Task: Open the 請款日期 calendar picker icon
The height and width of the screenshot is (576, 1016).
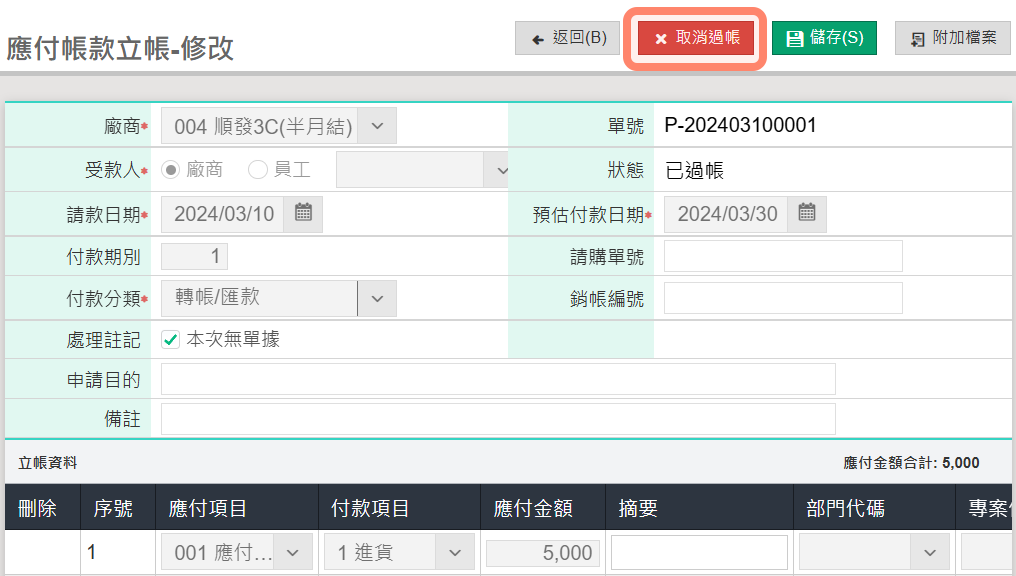Action: tap(303, 213)
